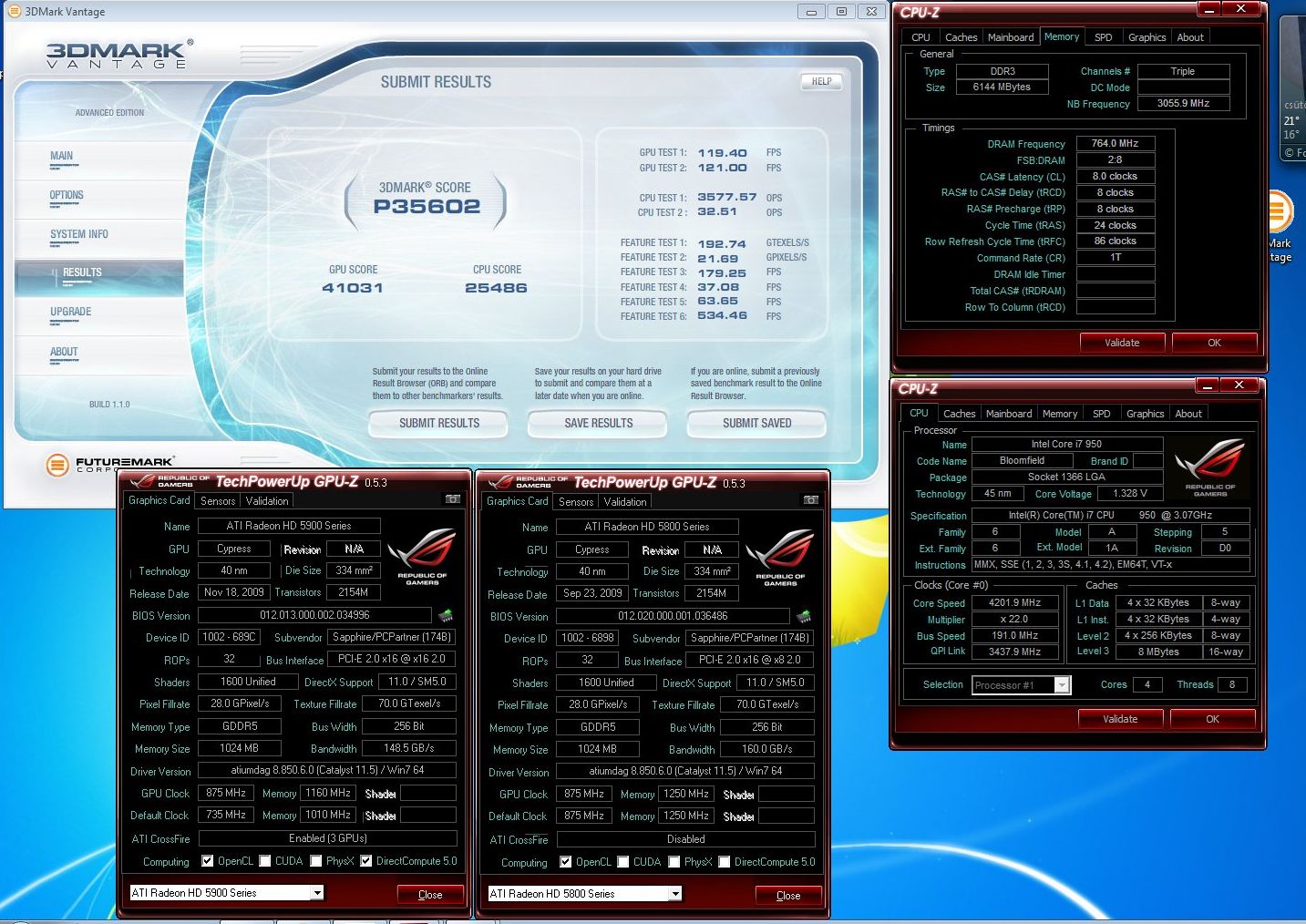This screenshot has width=1306, height=924.
Task: Click the 3DMark Vantage title bar icon
Action: [14, 11]
